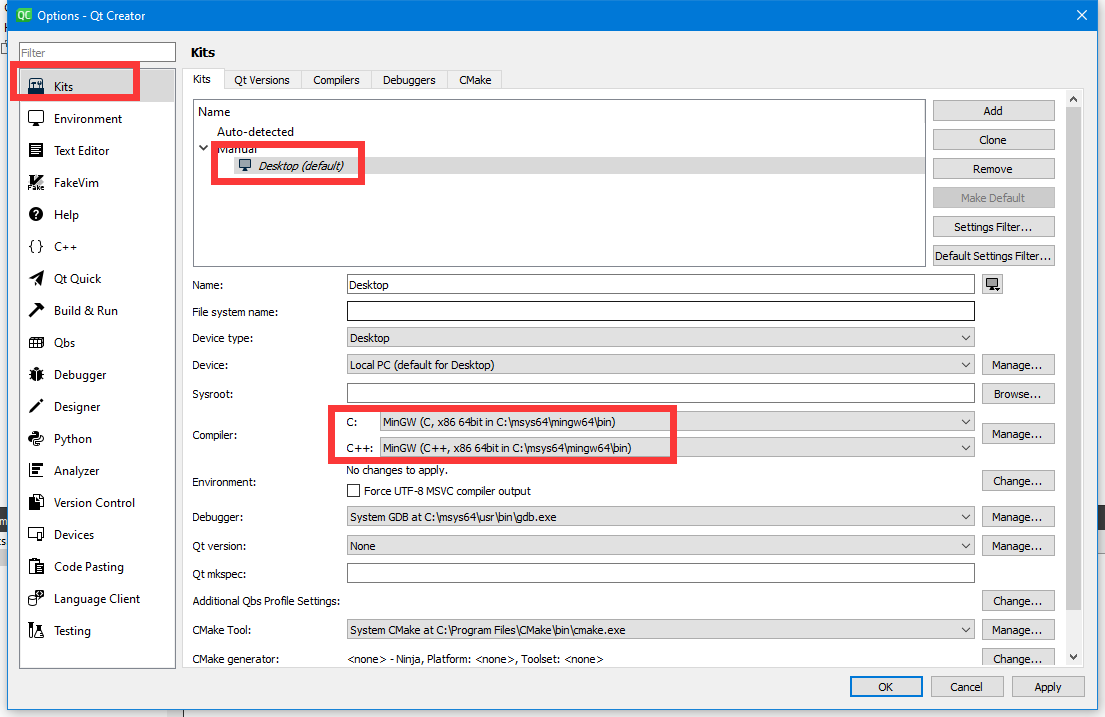This screenshot has height=717, width=1105.
Task: Open the FakeVim settings category icon
Action: (x=36, y=183)
